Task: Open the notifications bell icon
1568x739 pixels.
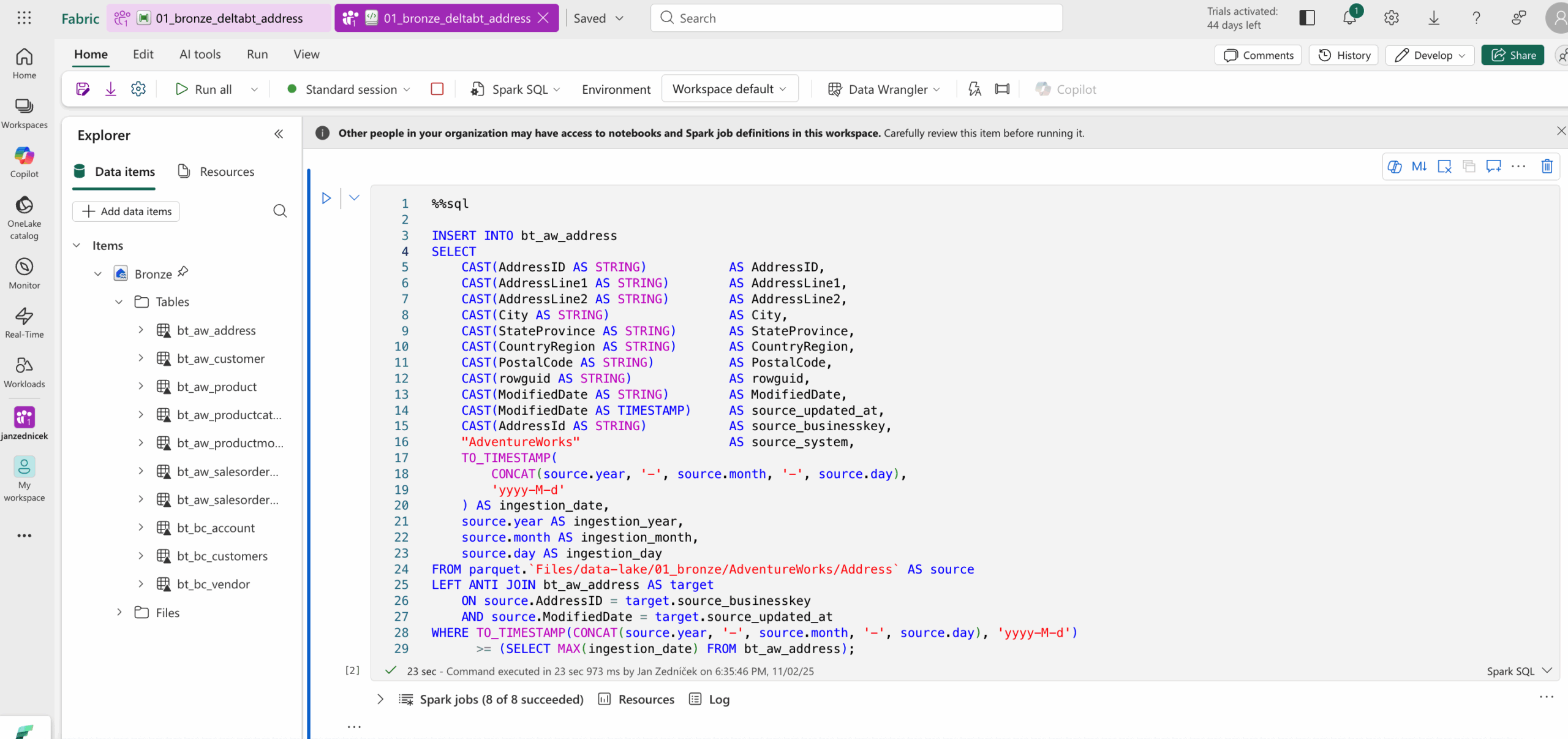Action: click(x=1349, y=18)
